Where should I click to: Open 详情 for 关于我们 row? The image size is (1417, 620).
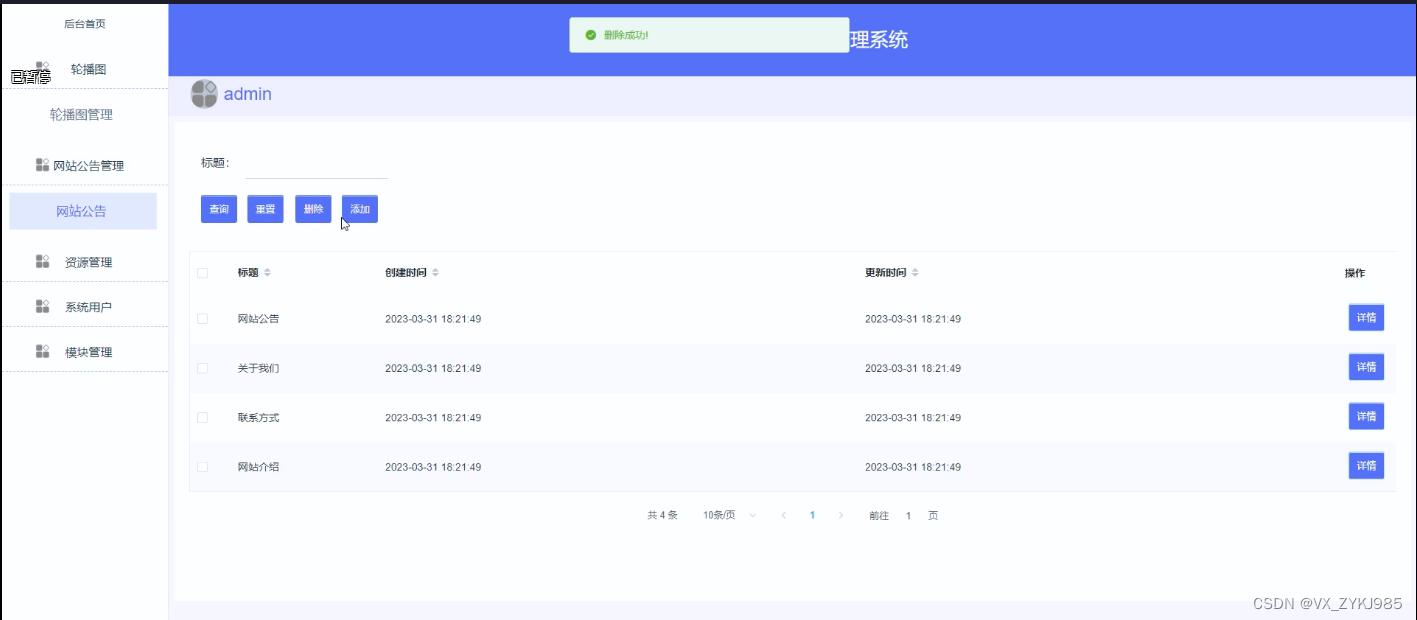(x=1366, y=367)
